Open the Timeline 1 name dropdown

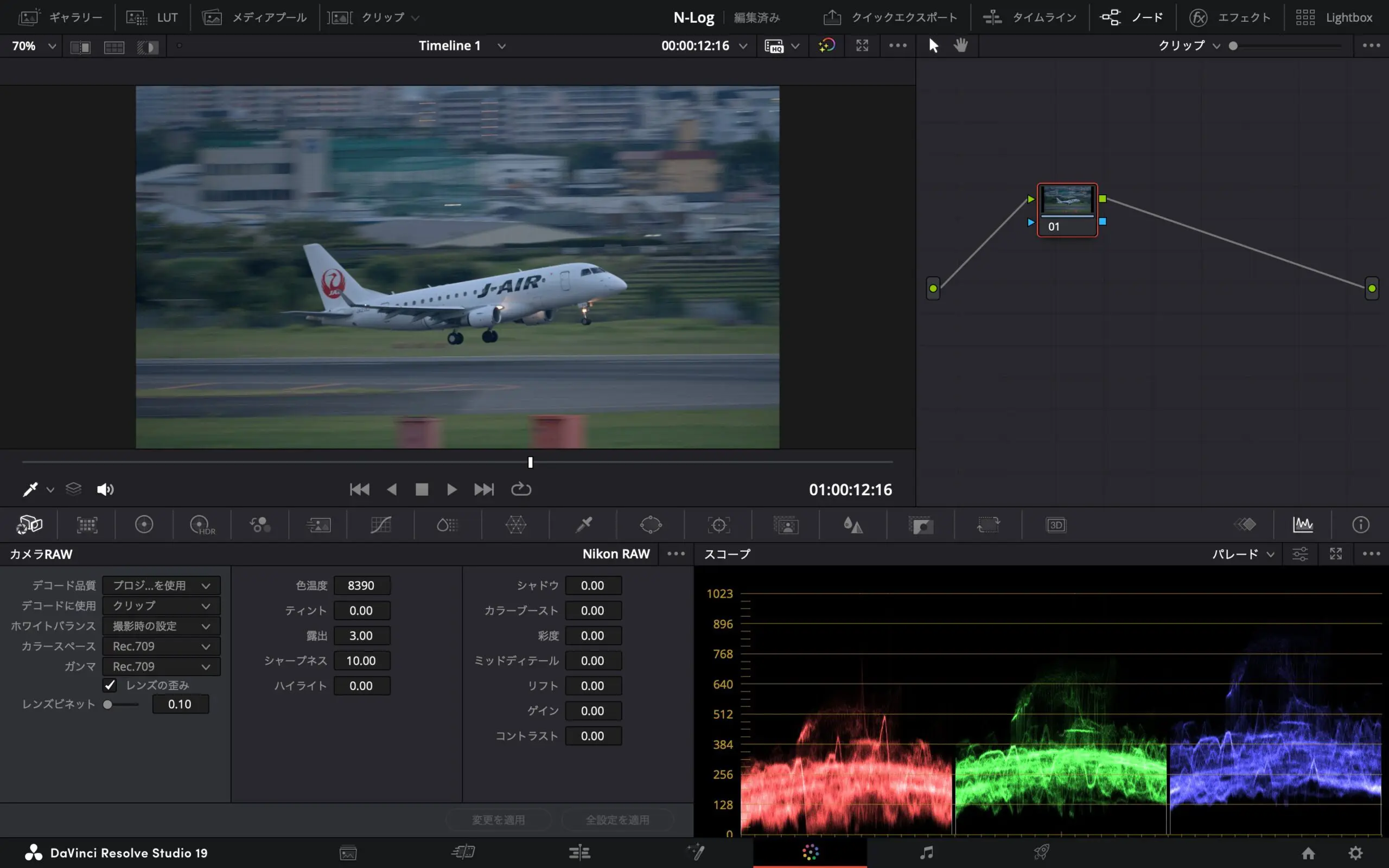[x=462, y=46]
